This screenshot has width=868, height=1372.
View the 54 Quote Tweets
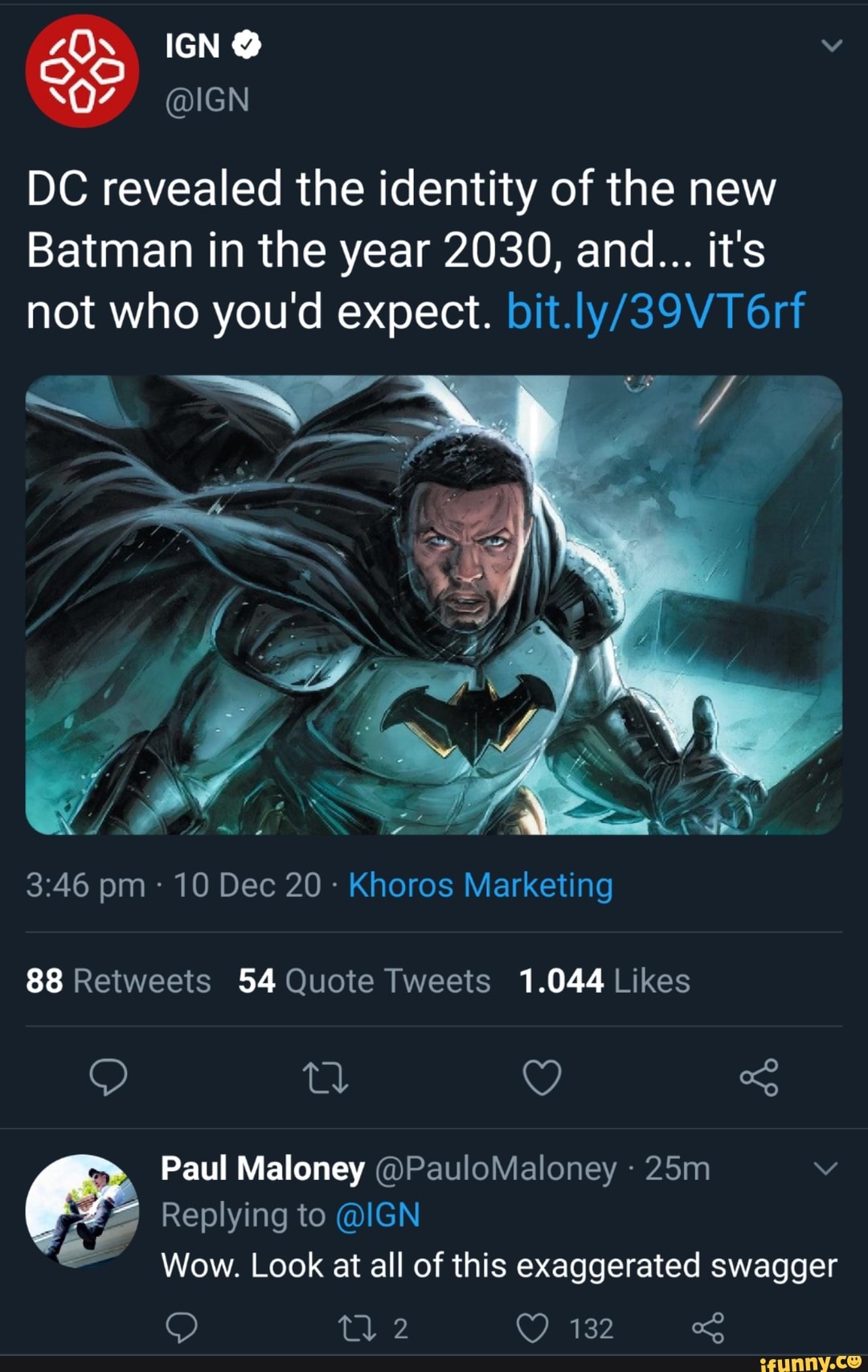pos(362,980)
